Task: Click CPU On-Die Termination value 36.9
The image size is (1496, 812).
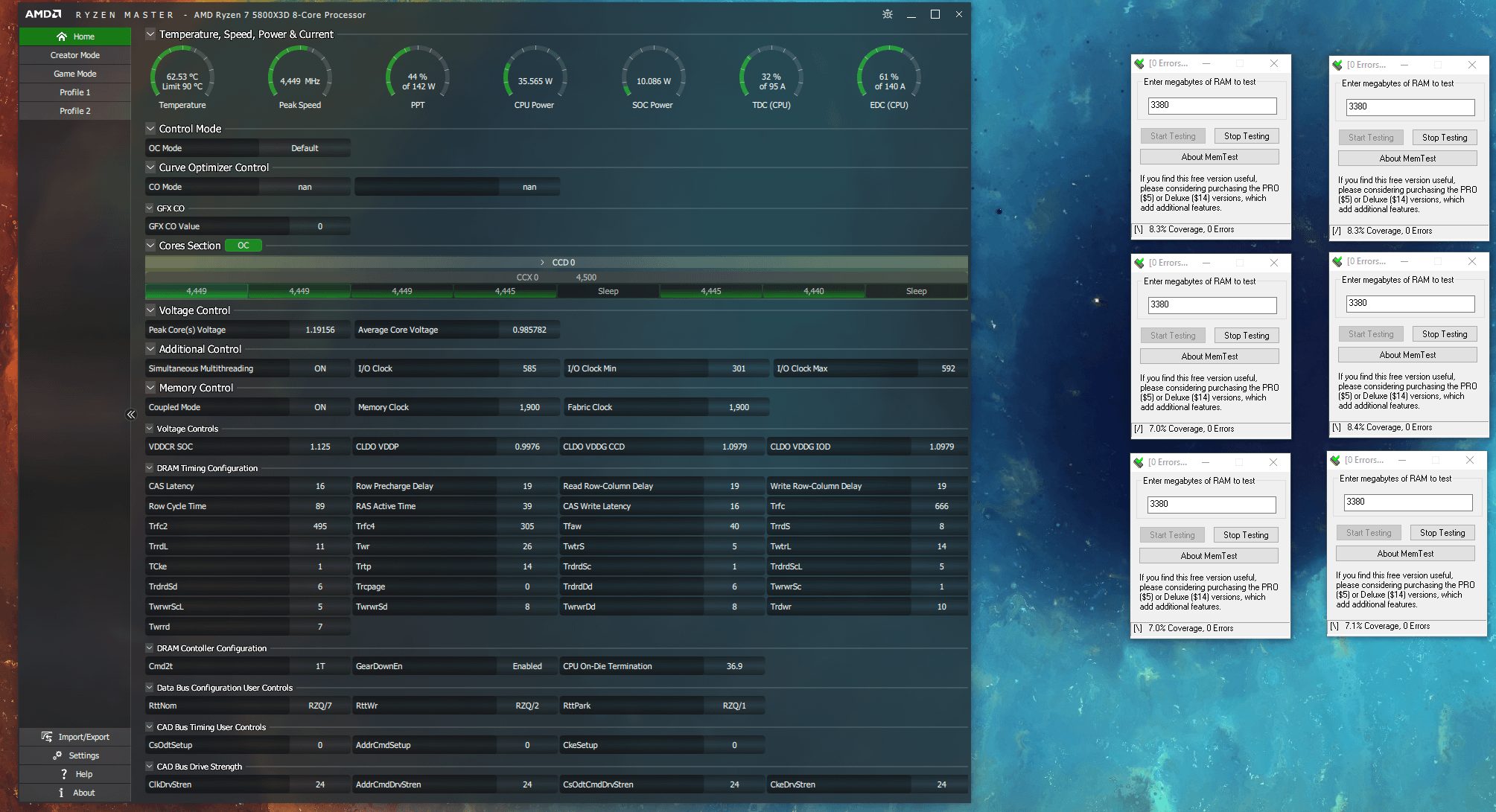Action: coord(734,666)
